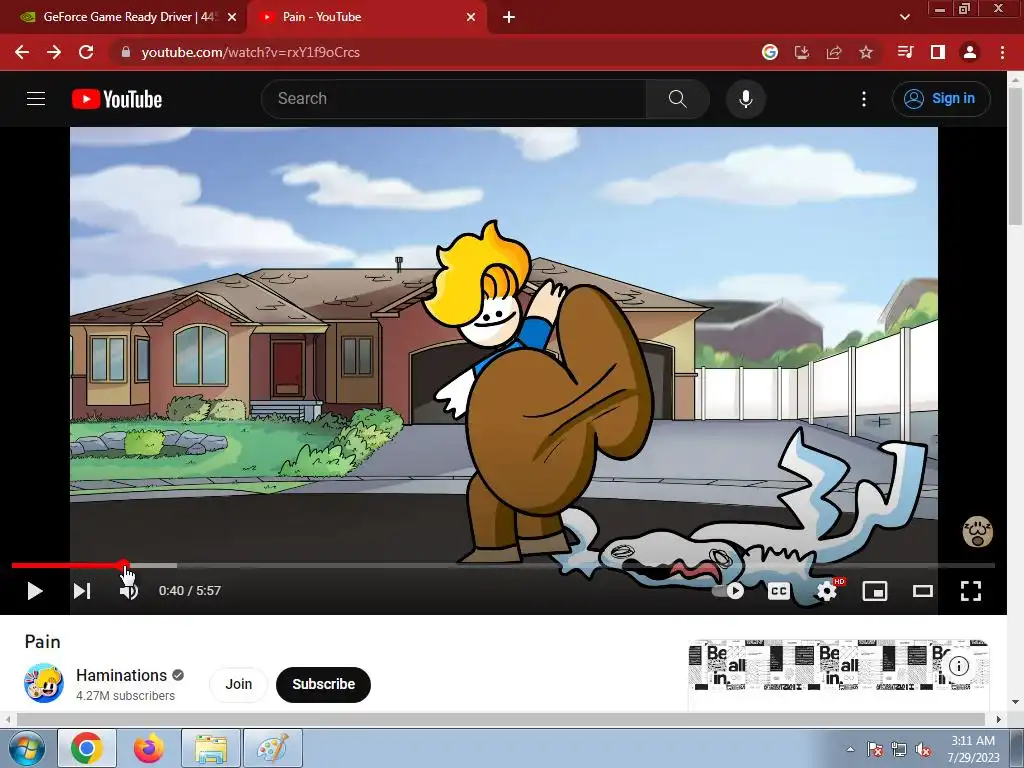Click the Google icon in address bar
Image resolution: width=1024 pixels, height=768 pixels.
pos(770,52)
